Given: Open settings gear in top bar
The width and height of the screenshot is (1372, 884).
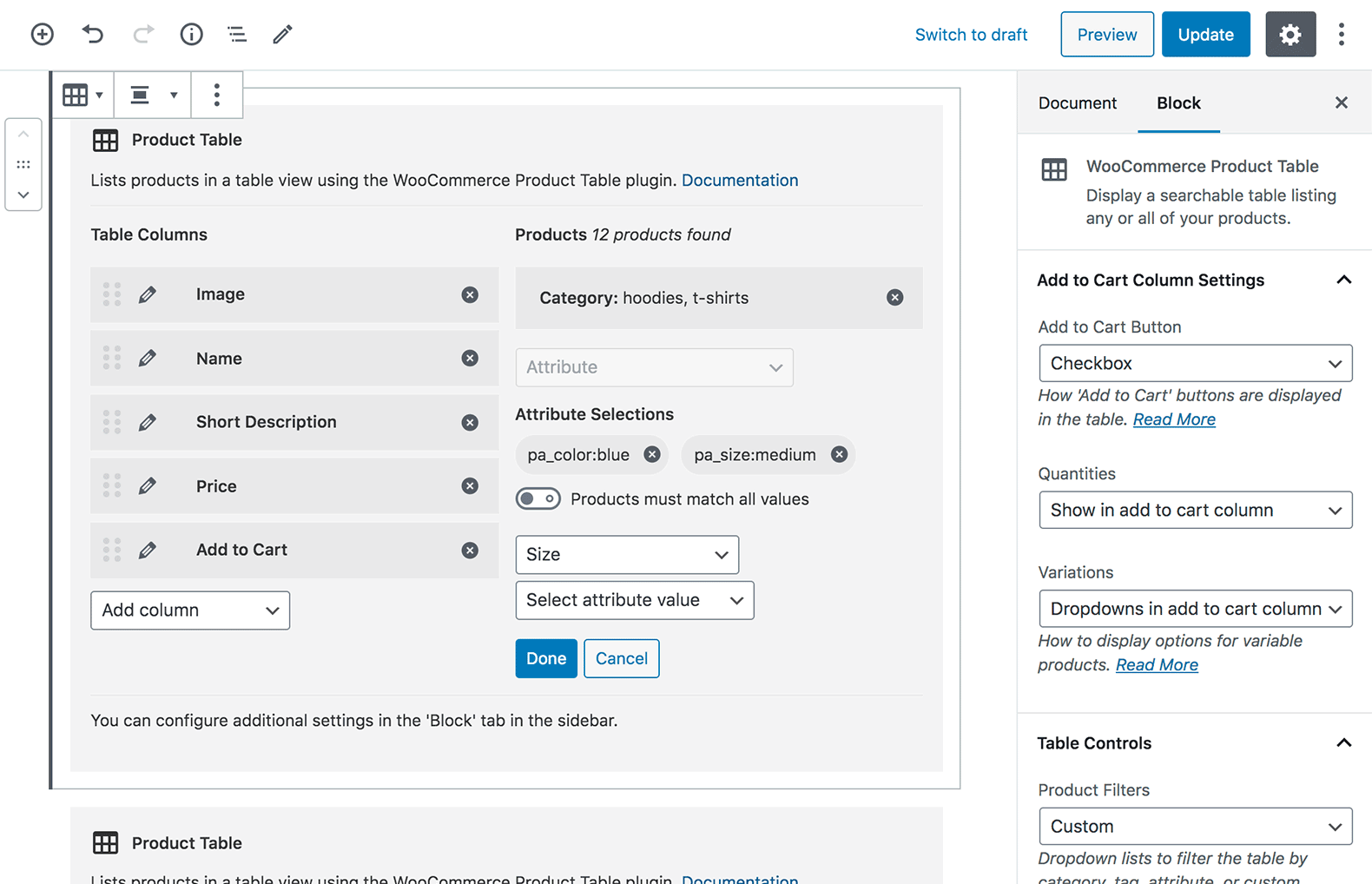Looking at the screenshot, I should (1290, 35).
